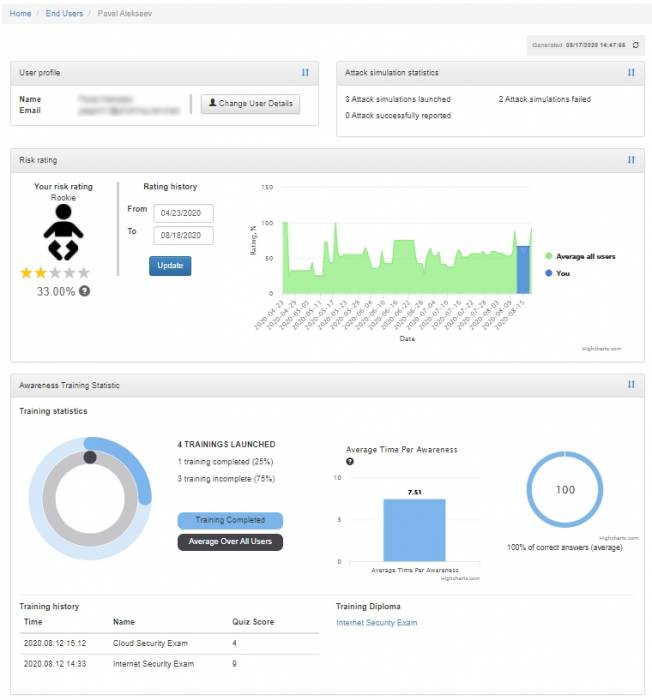Toggle the Average Over All Users pill
This screenshot has width=652, height=700.
point(230,542)
